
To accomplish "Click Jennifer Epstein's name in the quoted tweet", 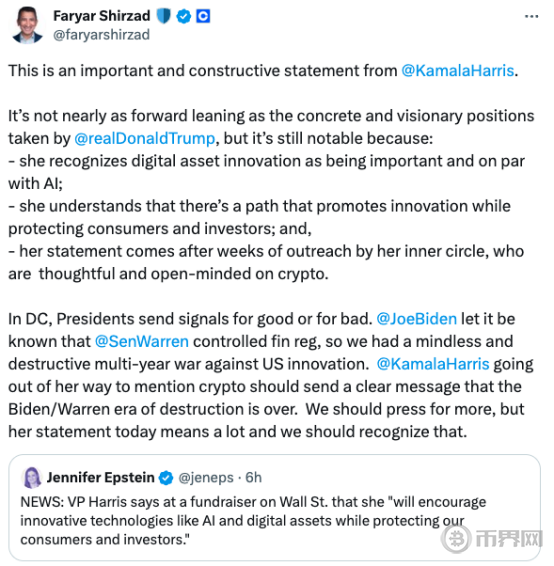I will point(101,478).
